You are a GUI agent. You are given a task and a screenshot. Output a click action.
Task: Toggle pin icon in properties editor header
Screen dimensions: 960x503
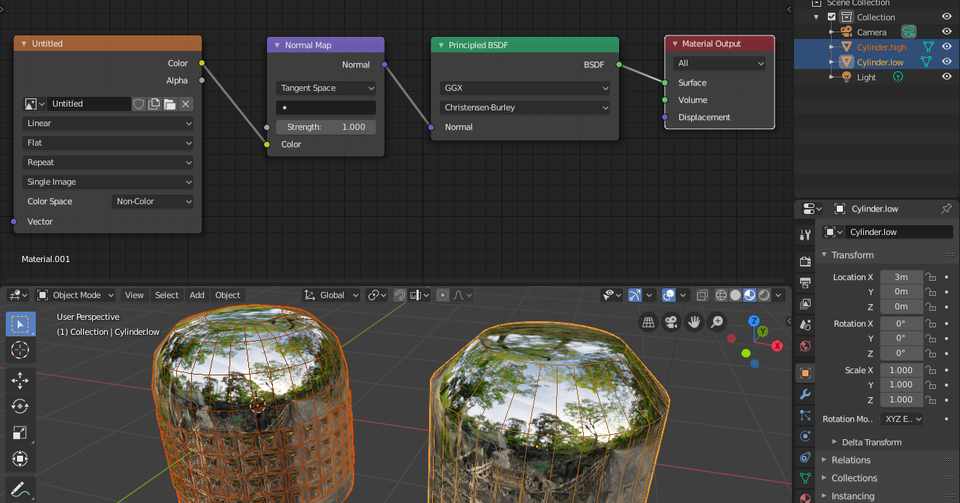point(947,209)
